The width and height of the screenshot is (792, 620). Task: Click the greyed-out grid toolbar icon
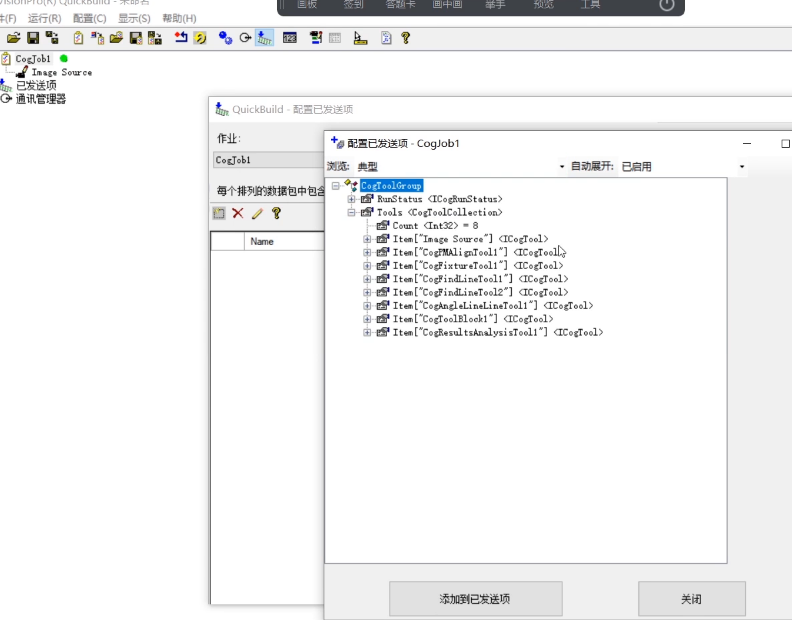(335, 38)
